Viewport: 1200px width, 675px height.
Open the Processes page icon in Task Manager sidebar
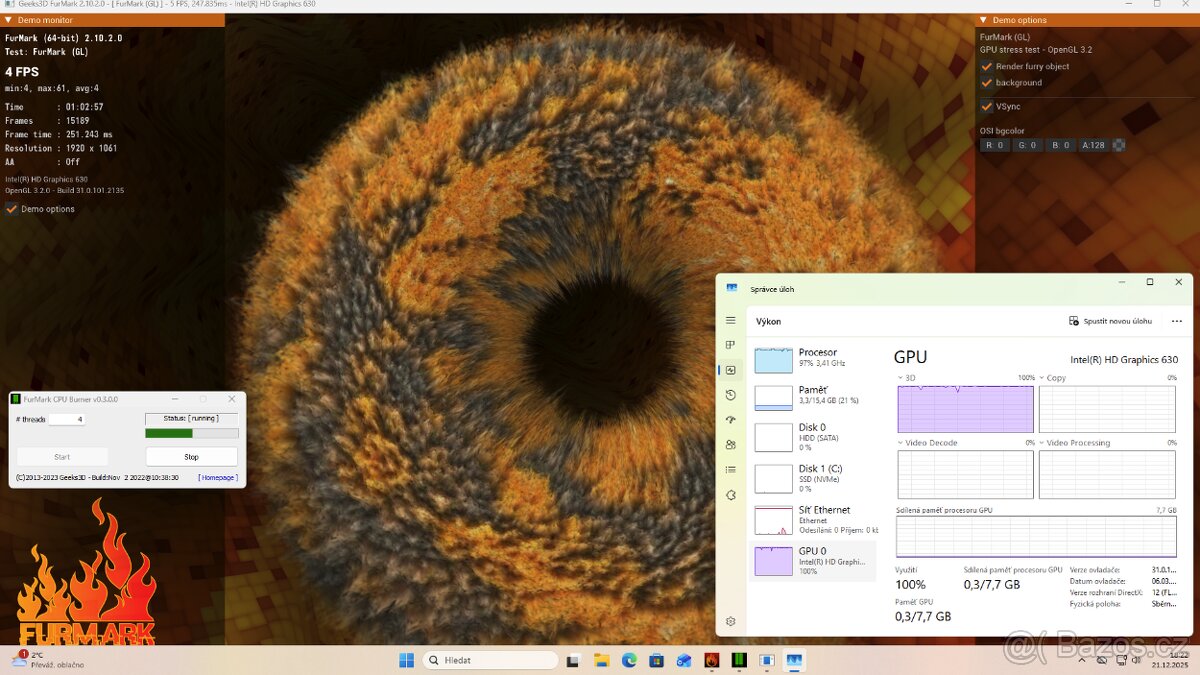click(731, 345)
